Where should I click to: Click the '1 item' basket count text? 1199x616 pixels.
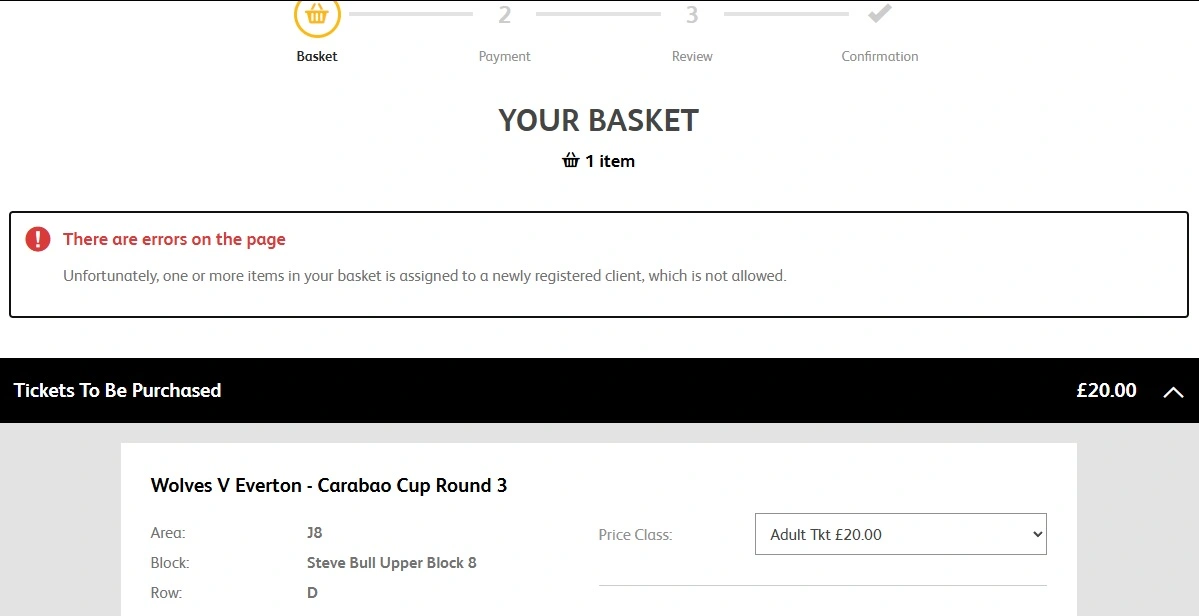[x=610, y=161]
